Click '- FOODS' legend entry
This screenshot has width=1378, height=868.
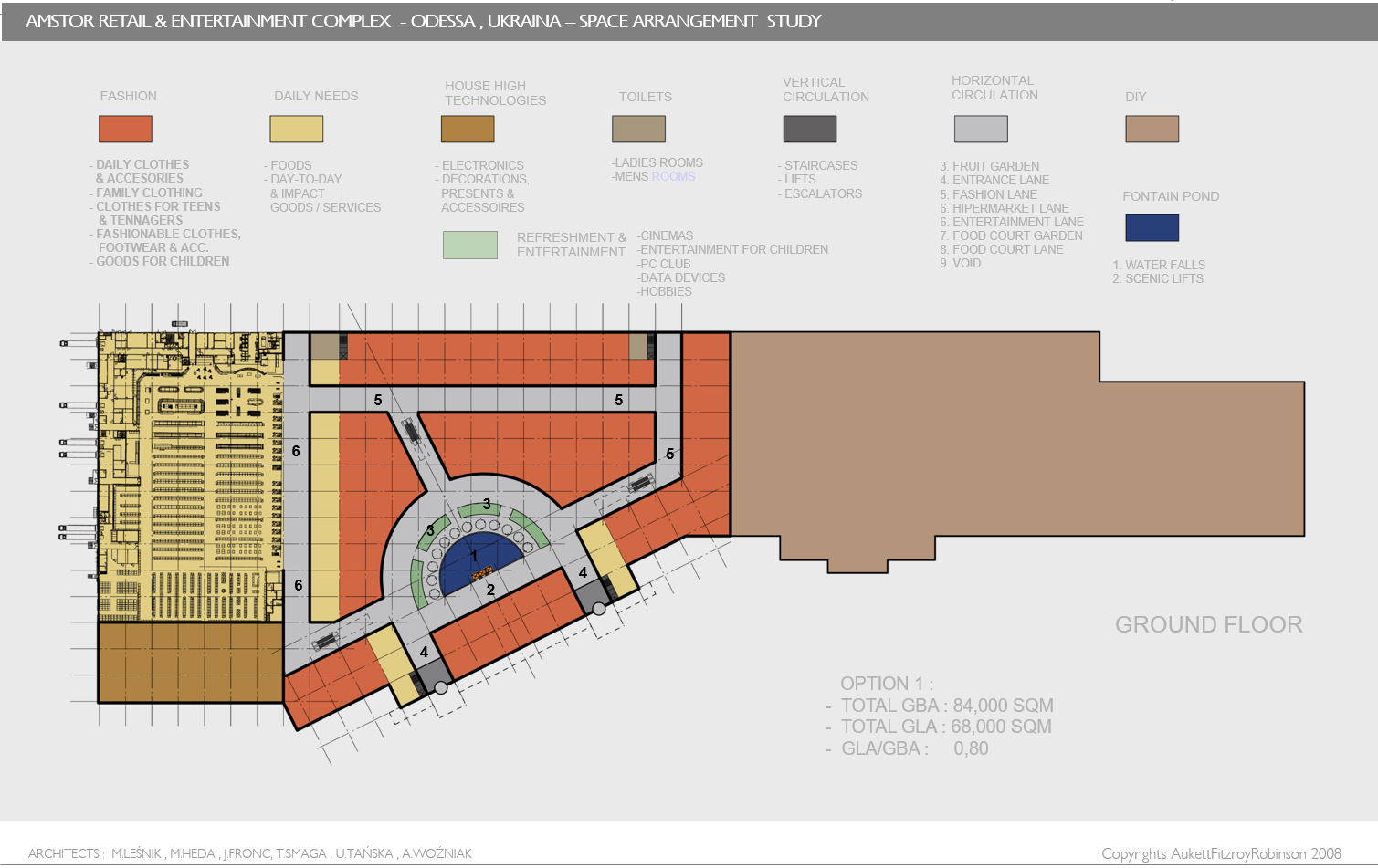[x=289, y=165]
